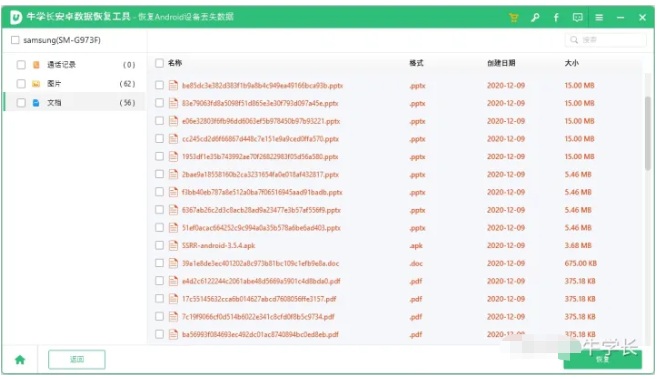Open the feedback chat icon
663x379 pixels.
point(578,17)
